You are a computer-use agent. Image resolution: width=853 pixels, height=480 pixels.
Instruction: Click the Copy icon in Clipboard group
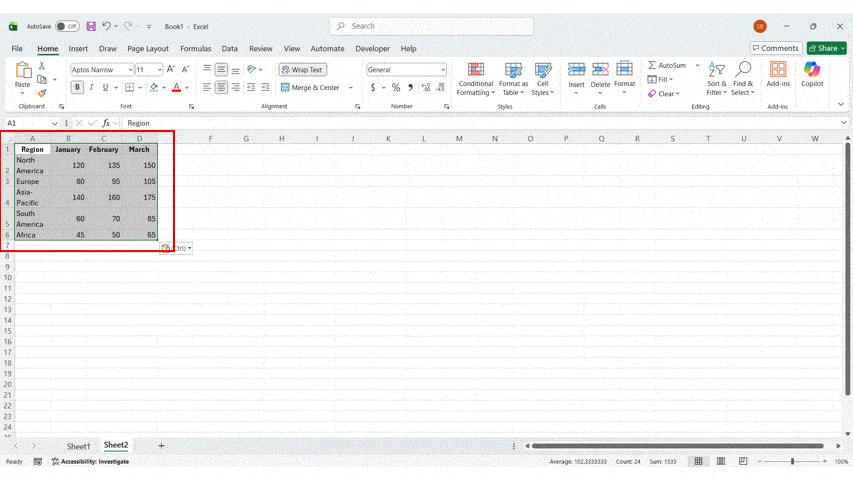coord(42,79)
